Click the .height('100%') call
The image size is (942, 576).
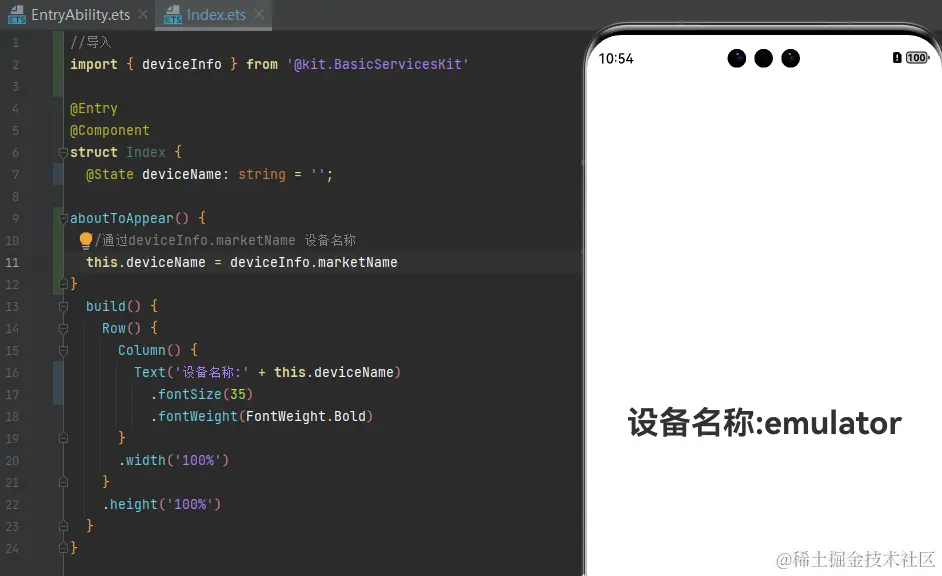(162, 505)
